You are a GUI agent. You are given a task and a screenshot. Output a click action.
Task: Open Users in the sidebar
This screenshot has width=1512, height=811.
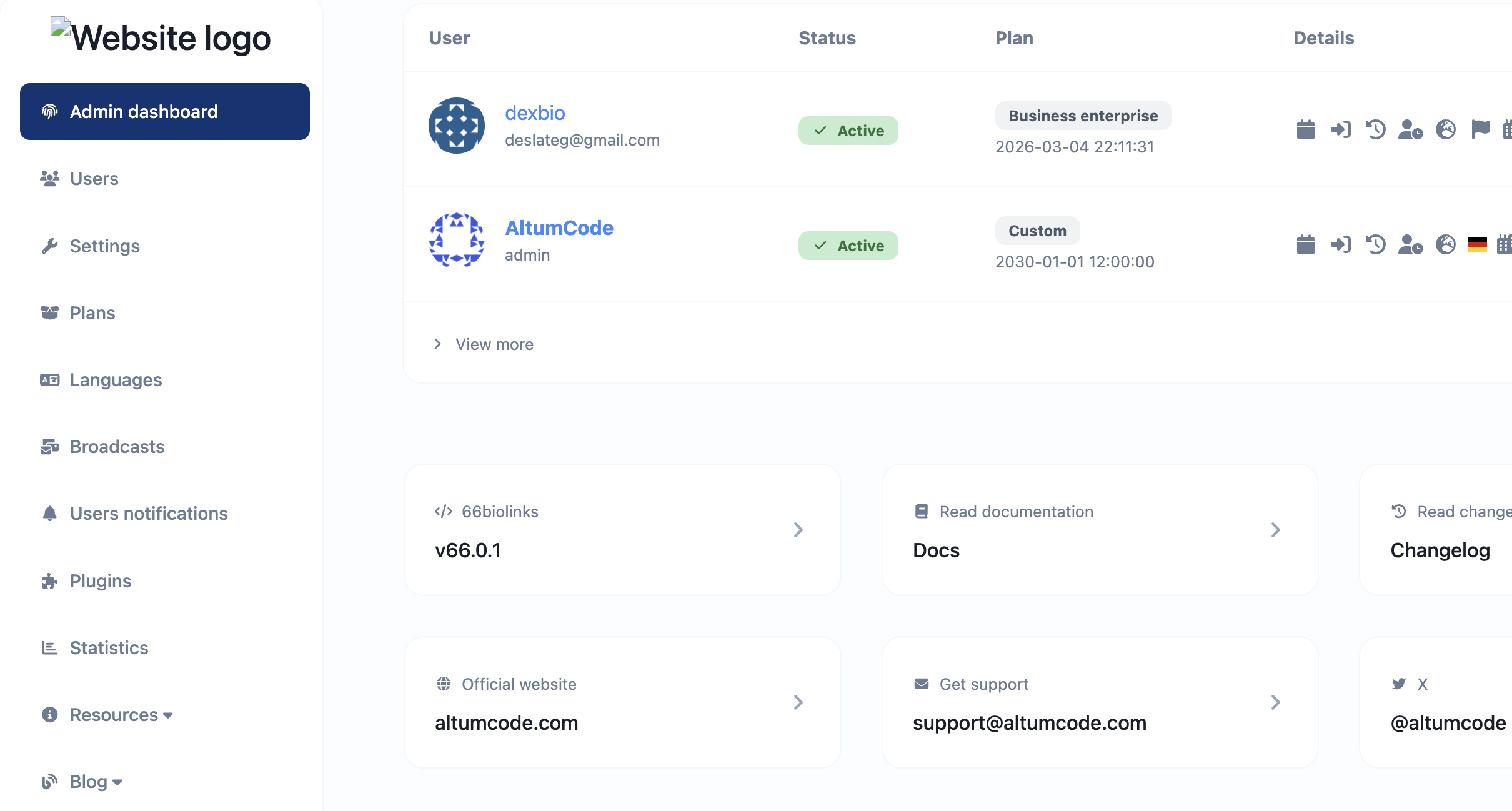(x=165, y=179)
